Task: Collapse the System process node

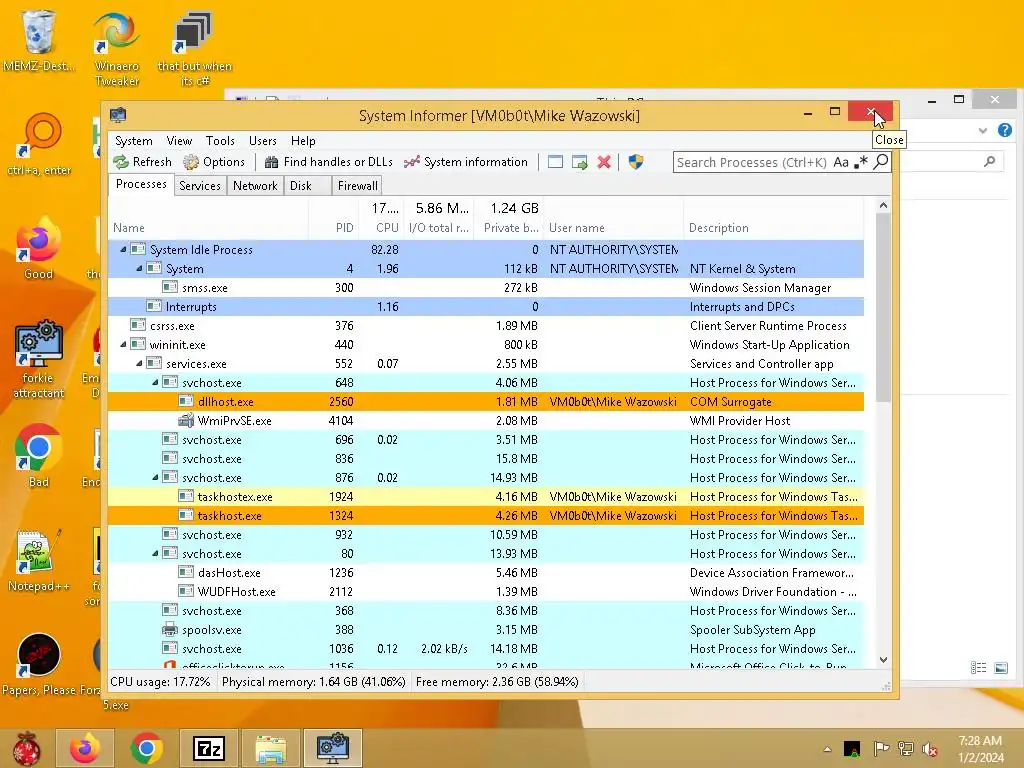Action: [139, 268]
